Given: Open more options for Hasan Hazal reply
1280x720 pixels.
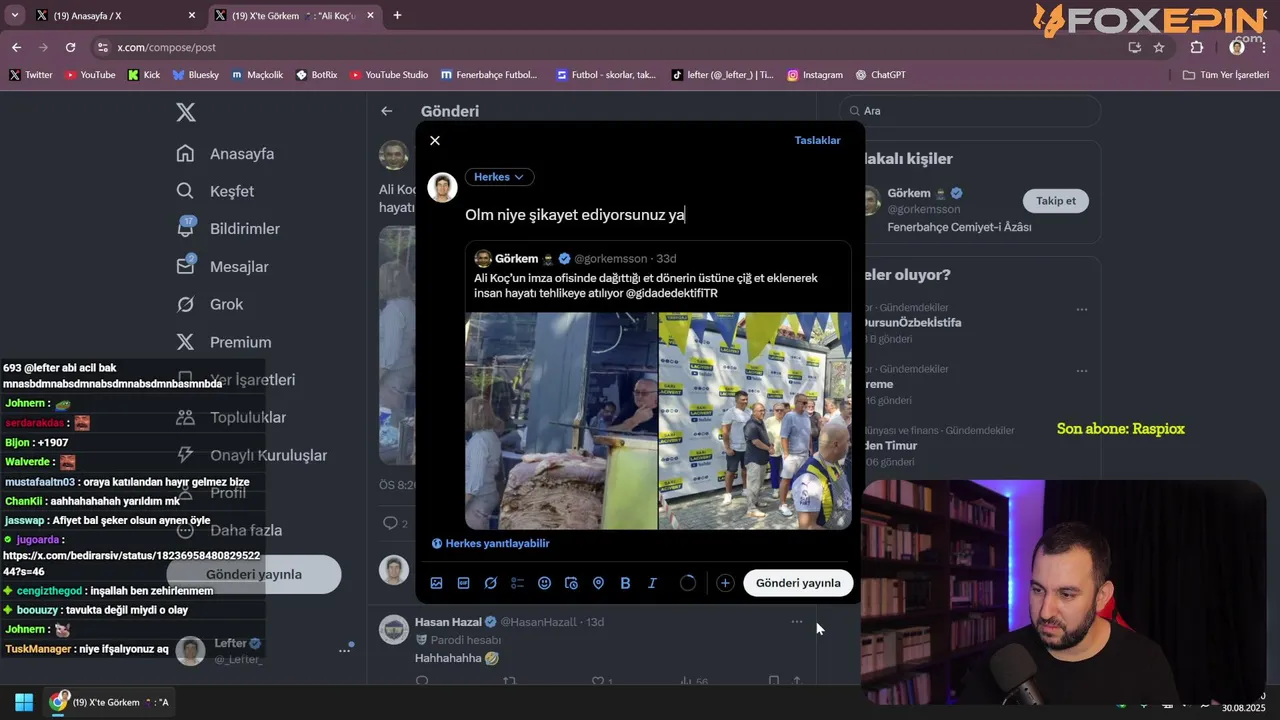Looking at the screenshot, I should point(797,622).
